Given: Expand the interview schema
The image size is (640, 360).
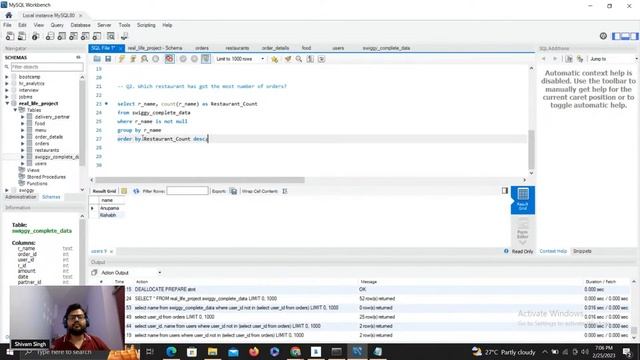Looking at the screenshot, I should pos(7,90).
